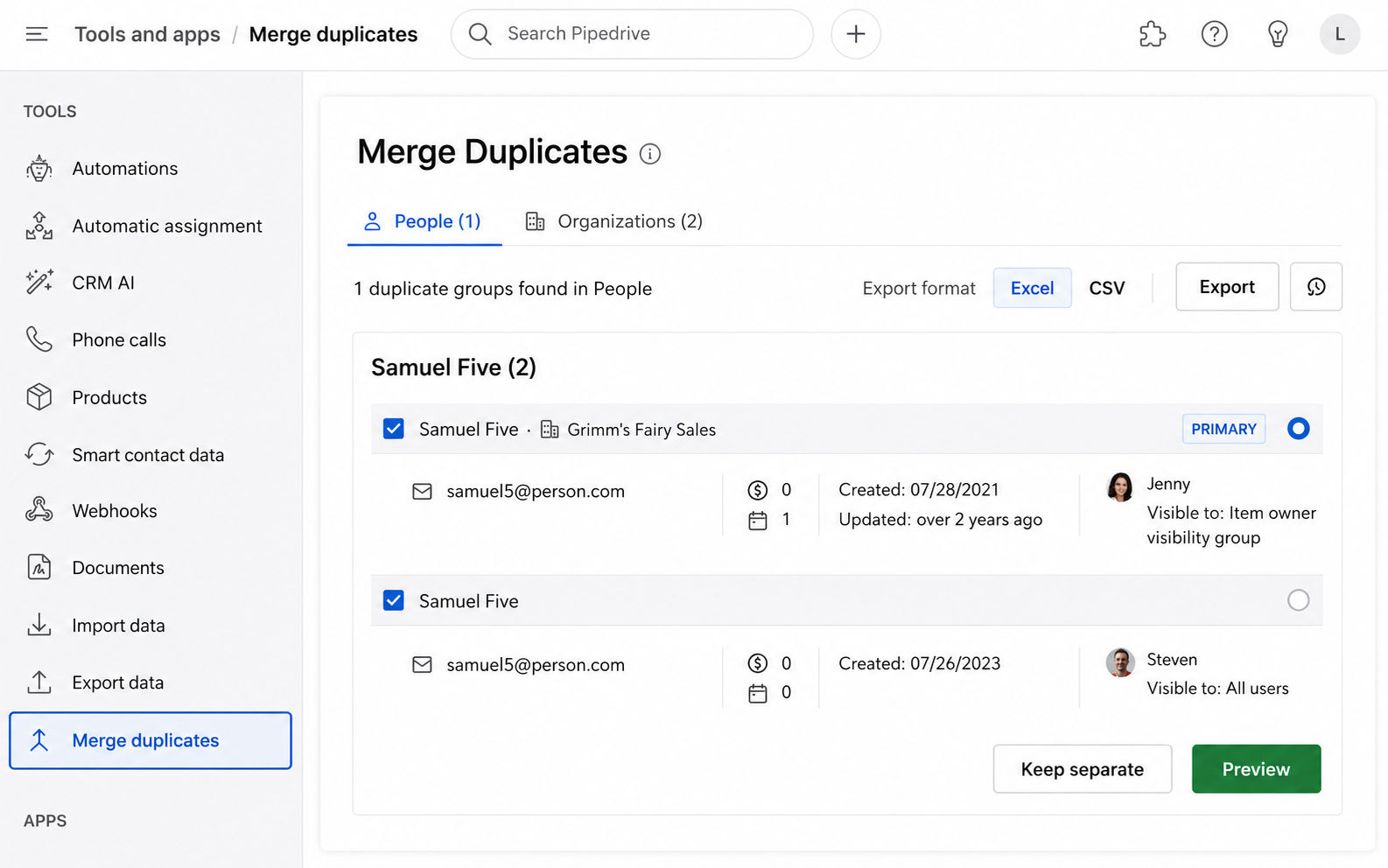Switch to the Organizations (2) tab
The image size is (1388, 868).
pos(613,221)
